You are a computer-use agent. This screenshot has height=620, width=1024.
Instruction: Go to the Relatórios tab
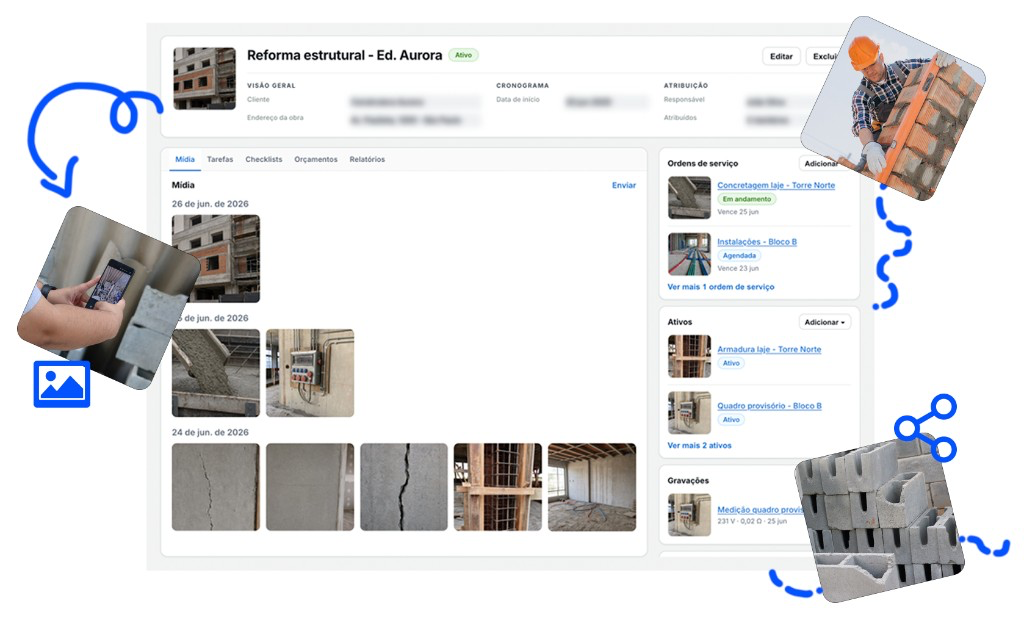pyautogui.click(x=367, y=159)
